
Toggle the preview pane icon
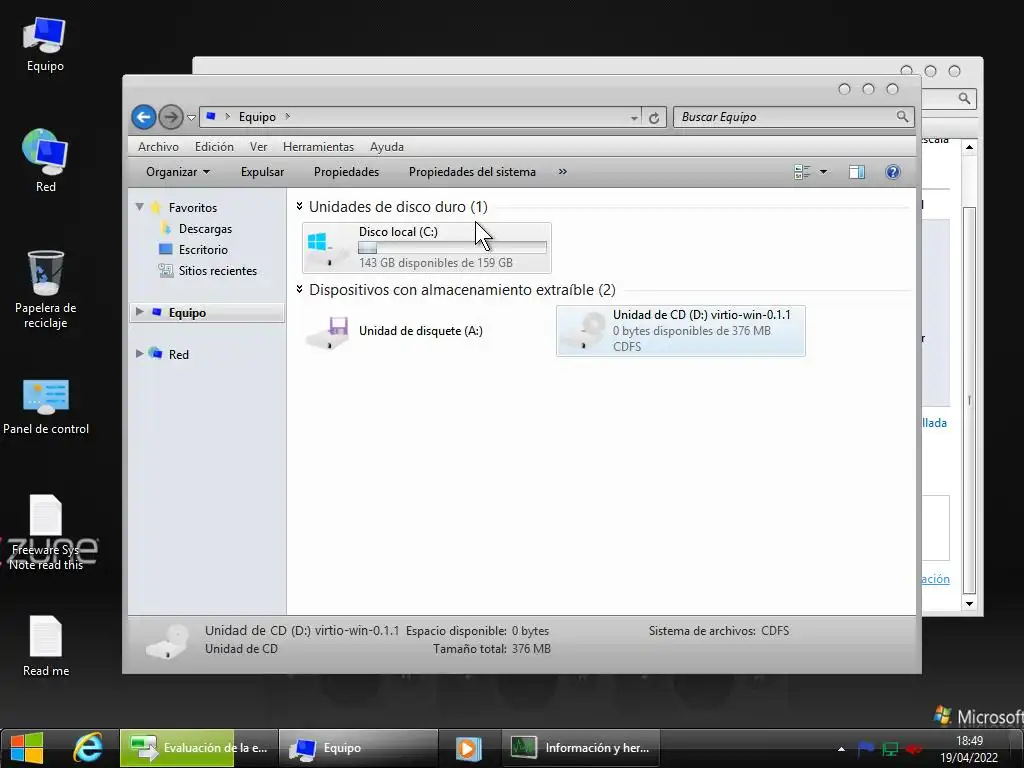857,172
